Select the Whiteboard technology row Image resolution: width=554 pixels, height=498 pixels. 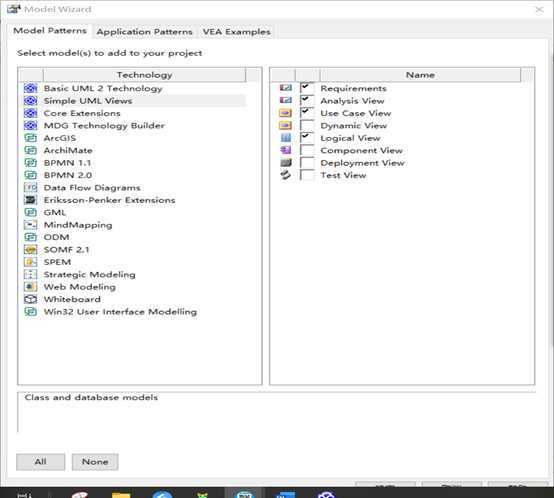133,299
